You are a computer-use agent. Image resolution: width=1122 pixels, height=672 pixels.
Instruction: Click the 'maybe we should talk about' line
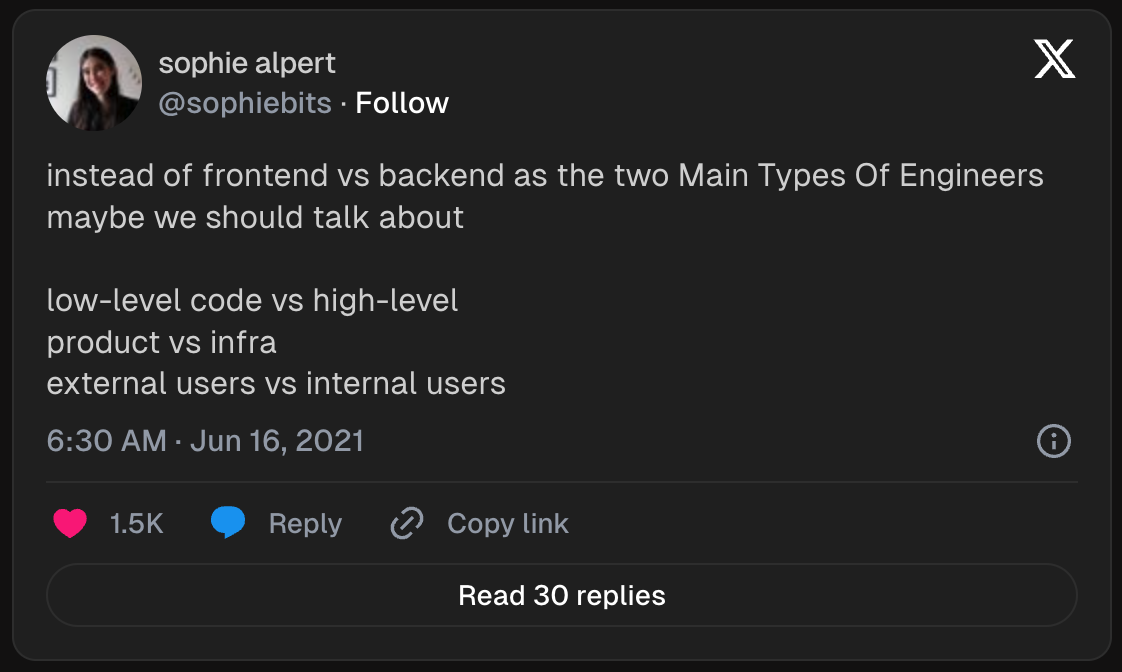255,218
